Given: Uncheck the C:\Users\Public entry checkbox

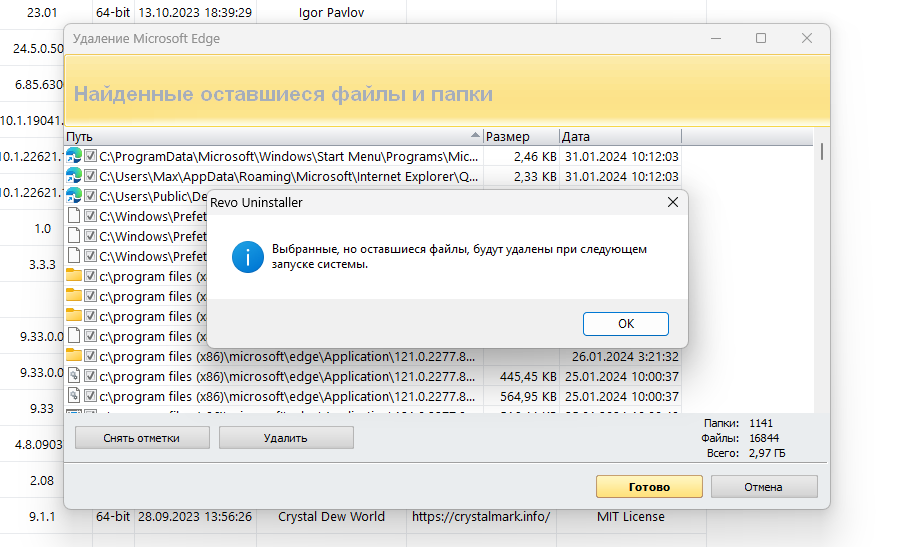Looking at the screenshot, I should tap(90, 196).
